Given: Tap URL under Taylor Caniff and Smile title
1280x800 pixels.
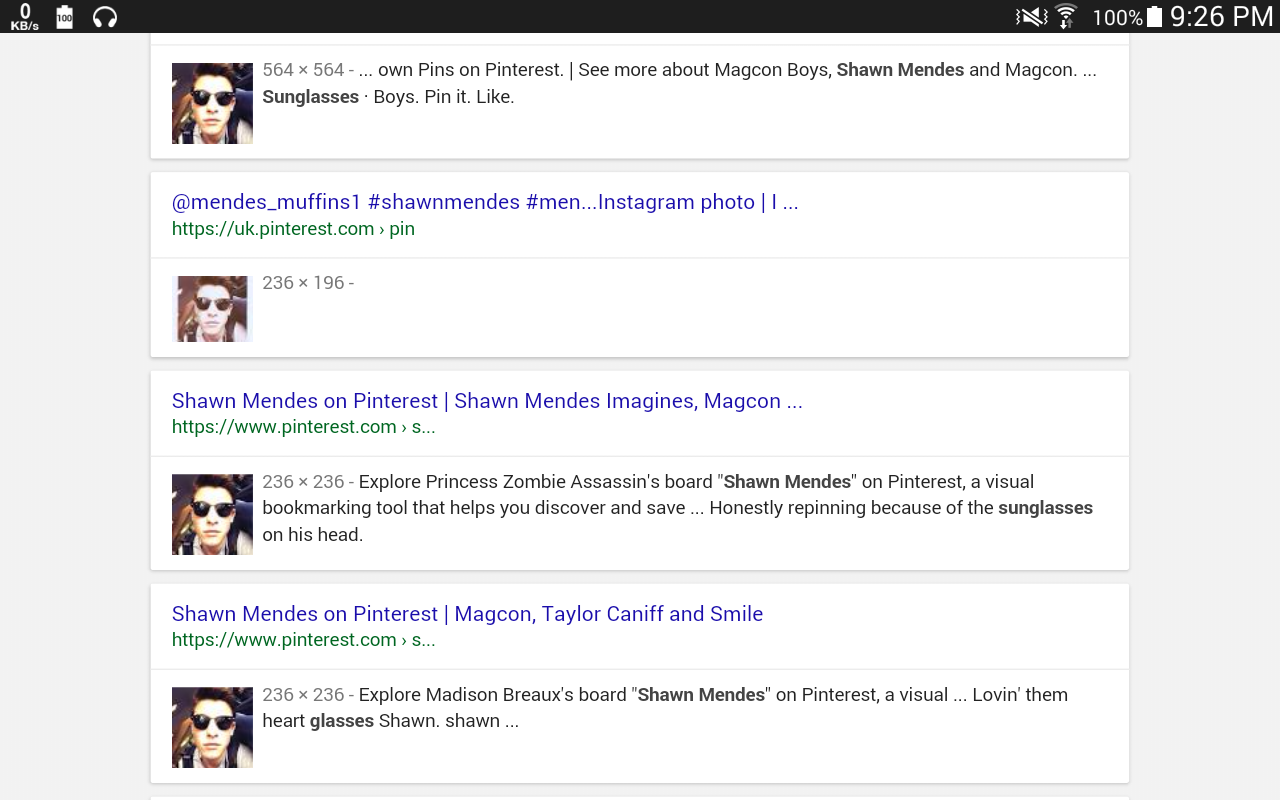Looking at the screenshot, I should [x=304, y=640].
